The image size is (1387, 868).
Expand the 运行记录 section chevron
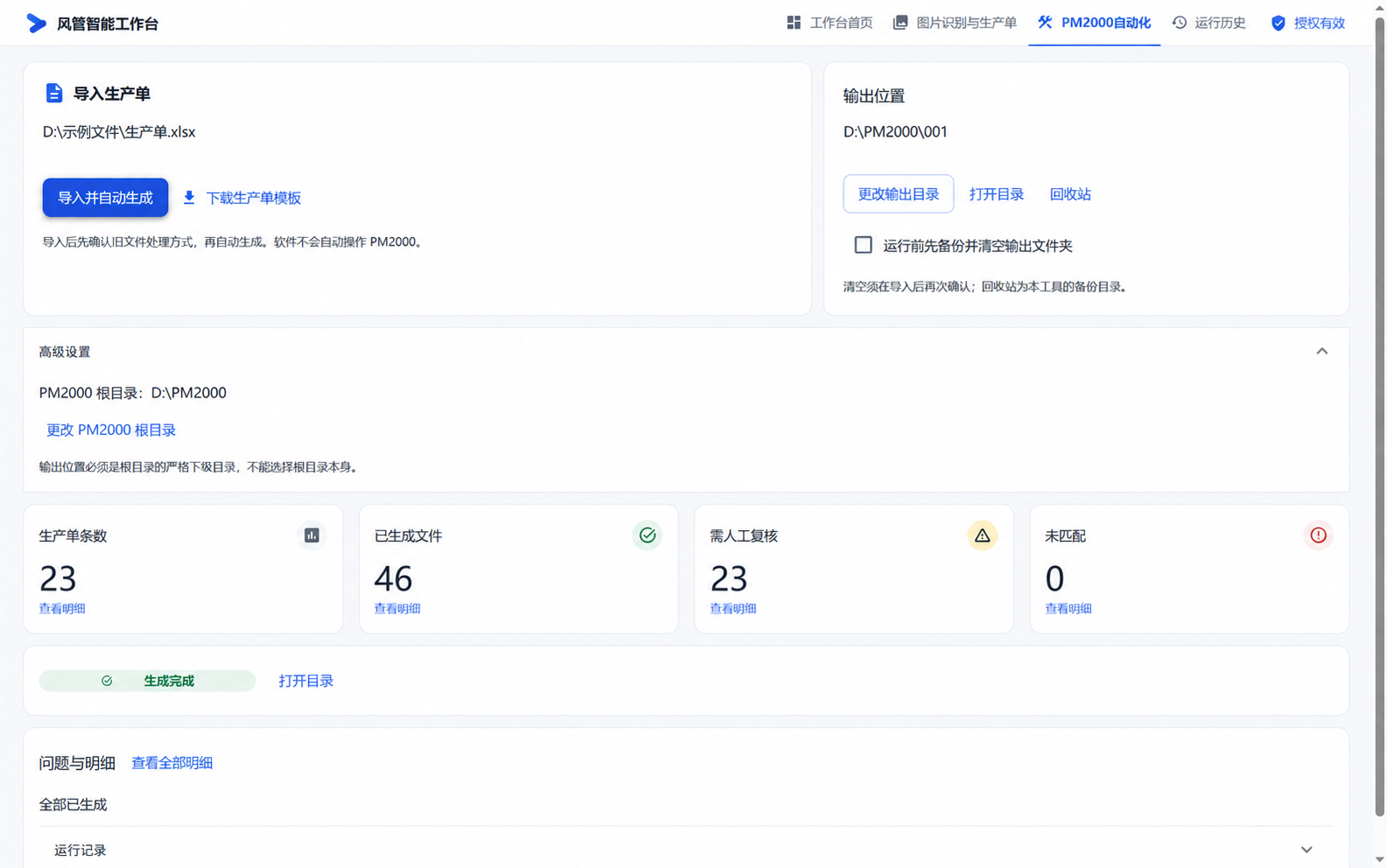[1306, 850]
